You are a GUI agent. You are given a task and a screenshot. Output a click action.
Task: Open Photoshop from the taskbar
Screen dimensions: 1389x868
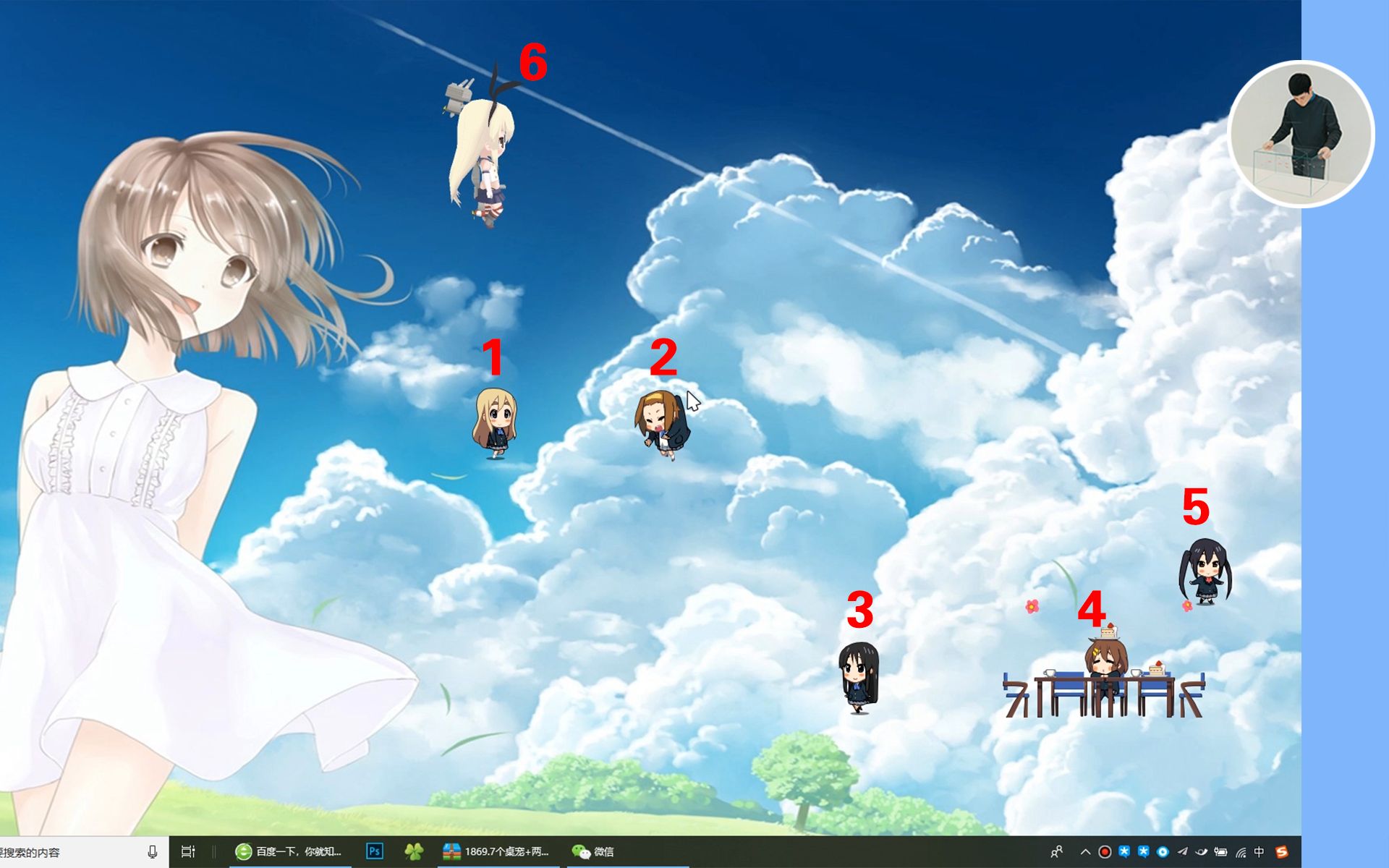pyautogui.click(x=374, y=851)
